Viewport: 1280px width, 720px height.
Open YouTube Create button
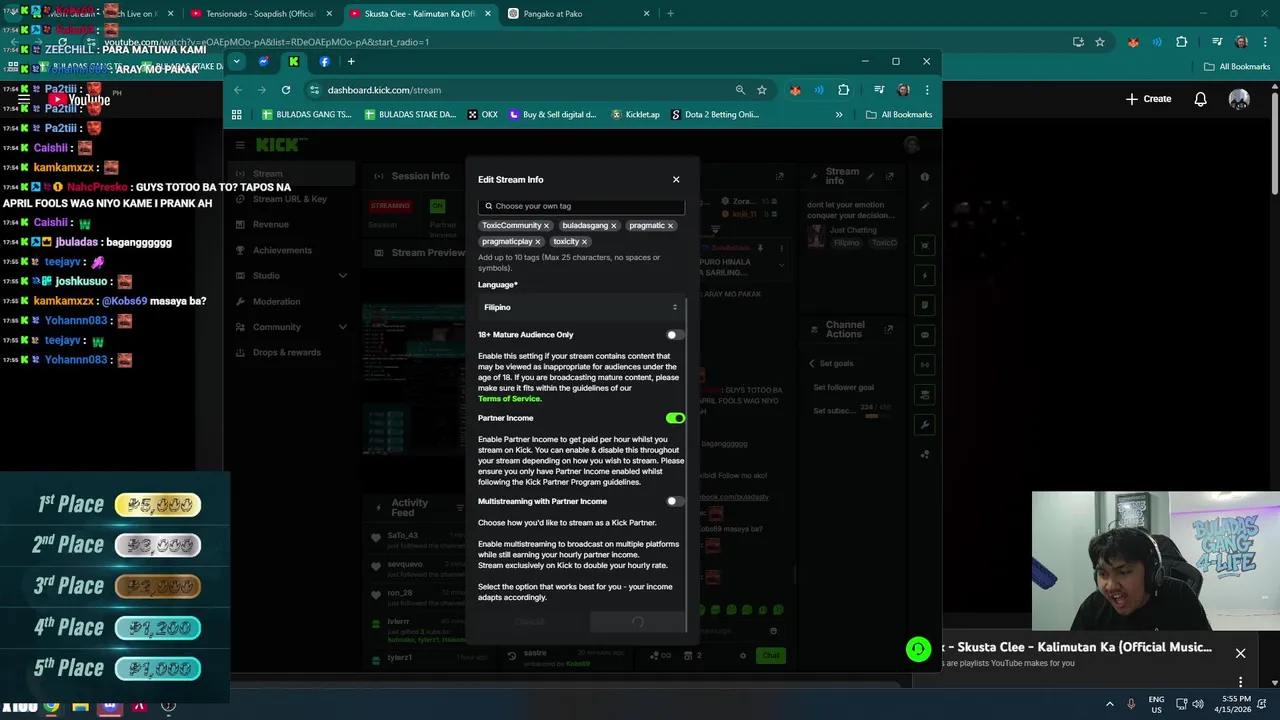[1148, 99]
